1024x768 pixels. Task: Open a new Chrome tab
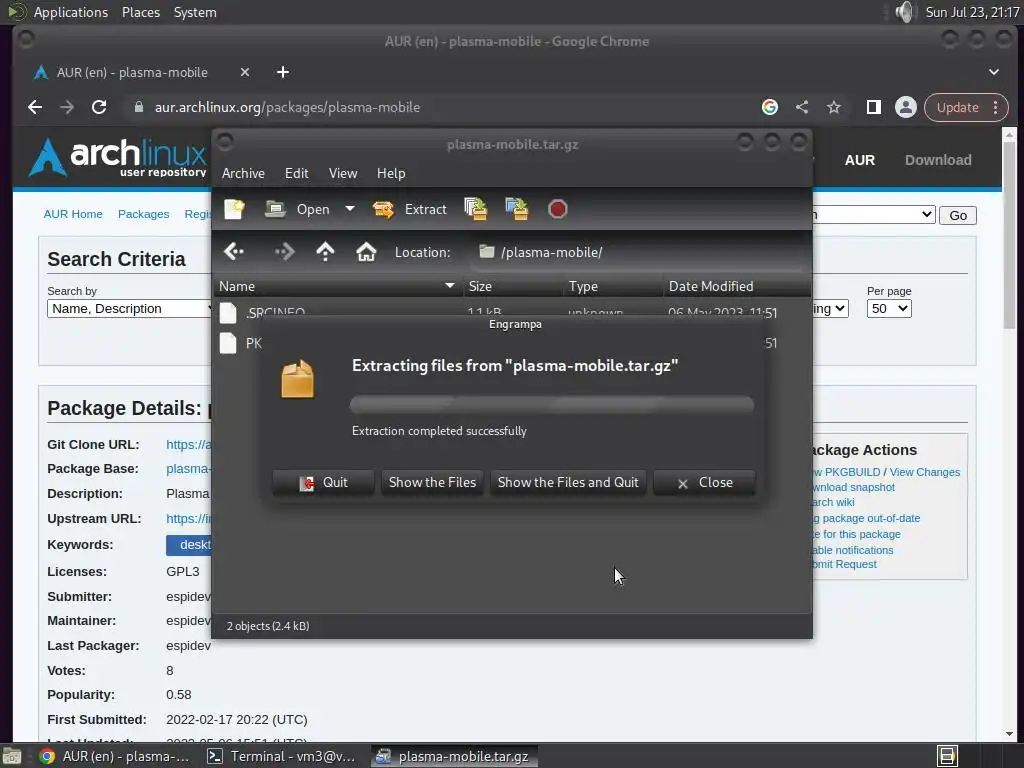coord(283,72)
